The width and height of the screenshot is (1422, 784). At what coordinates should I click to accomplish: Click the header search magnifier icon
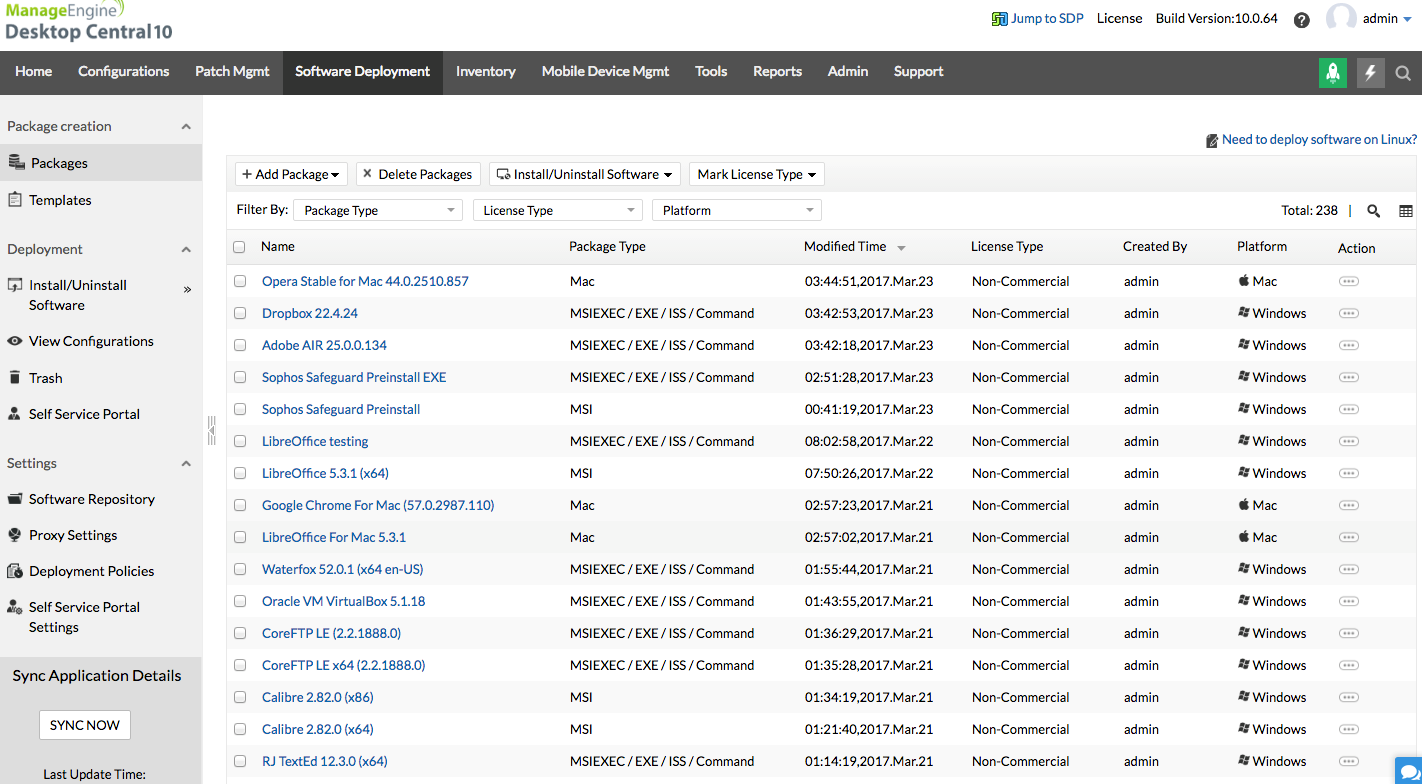pos(1403,73)
